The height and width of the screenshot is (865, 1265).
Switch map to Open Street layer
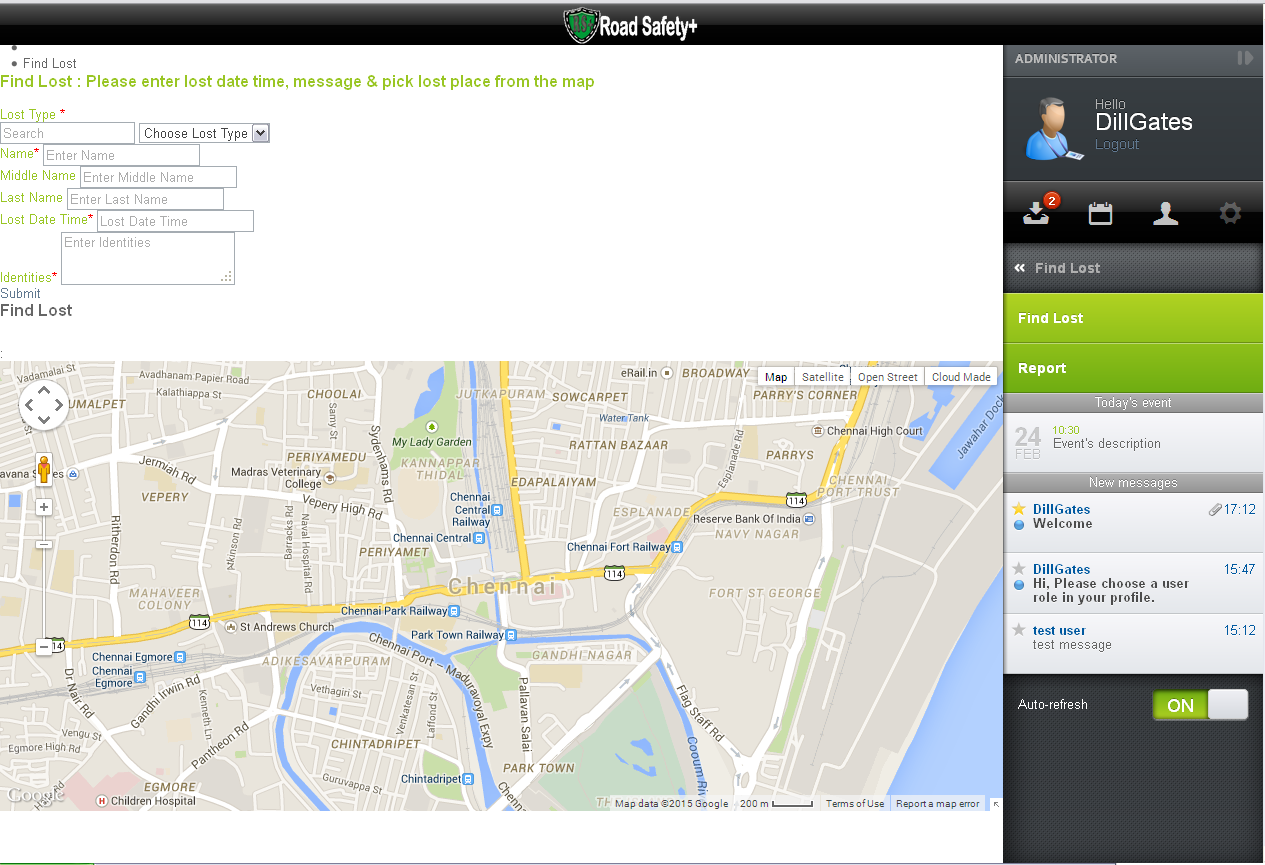pos(887,376)
